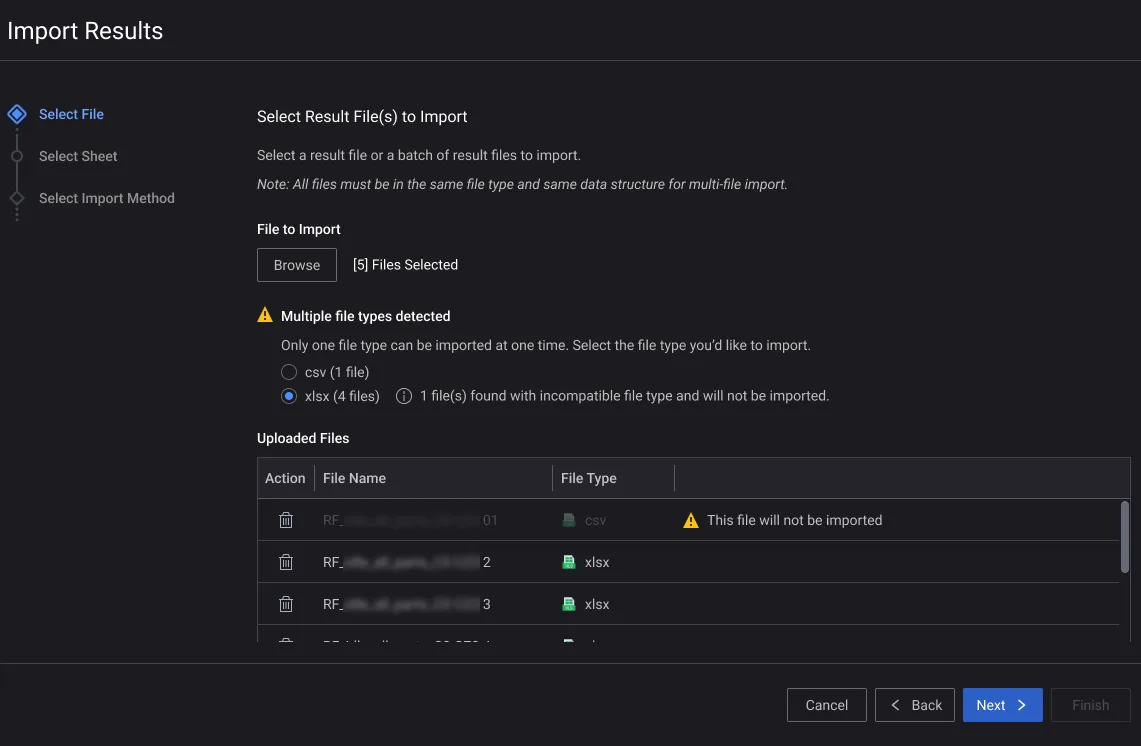Click the 'Uploaded Files' label
Viewport: 1141px width, 746px height.
coord(303,438)
